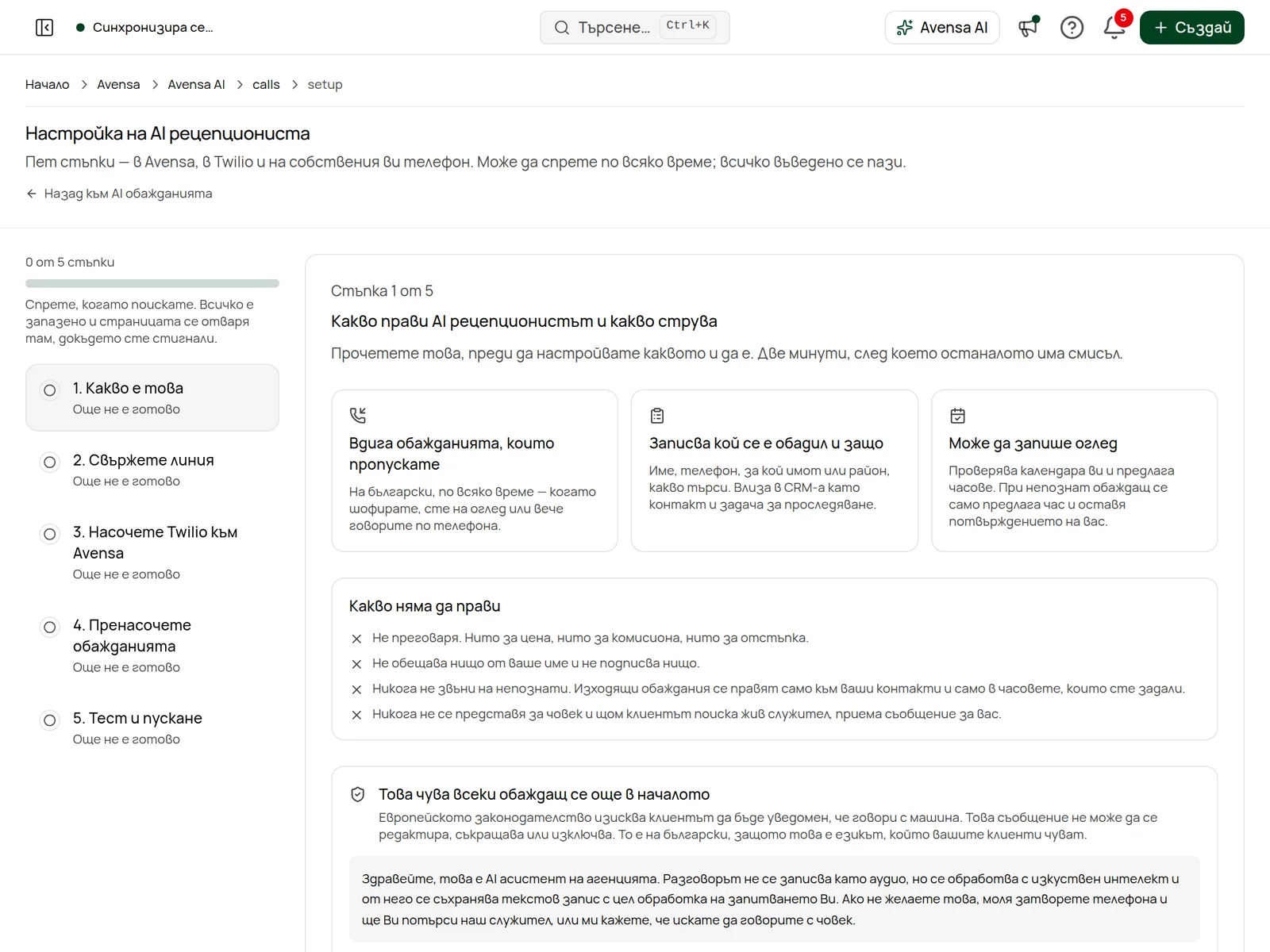
Task: Click the incoming call icon card
Action: [358, 415]
